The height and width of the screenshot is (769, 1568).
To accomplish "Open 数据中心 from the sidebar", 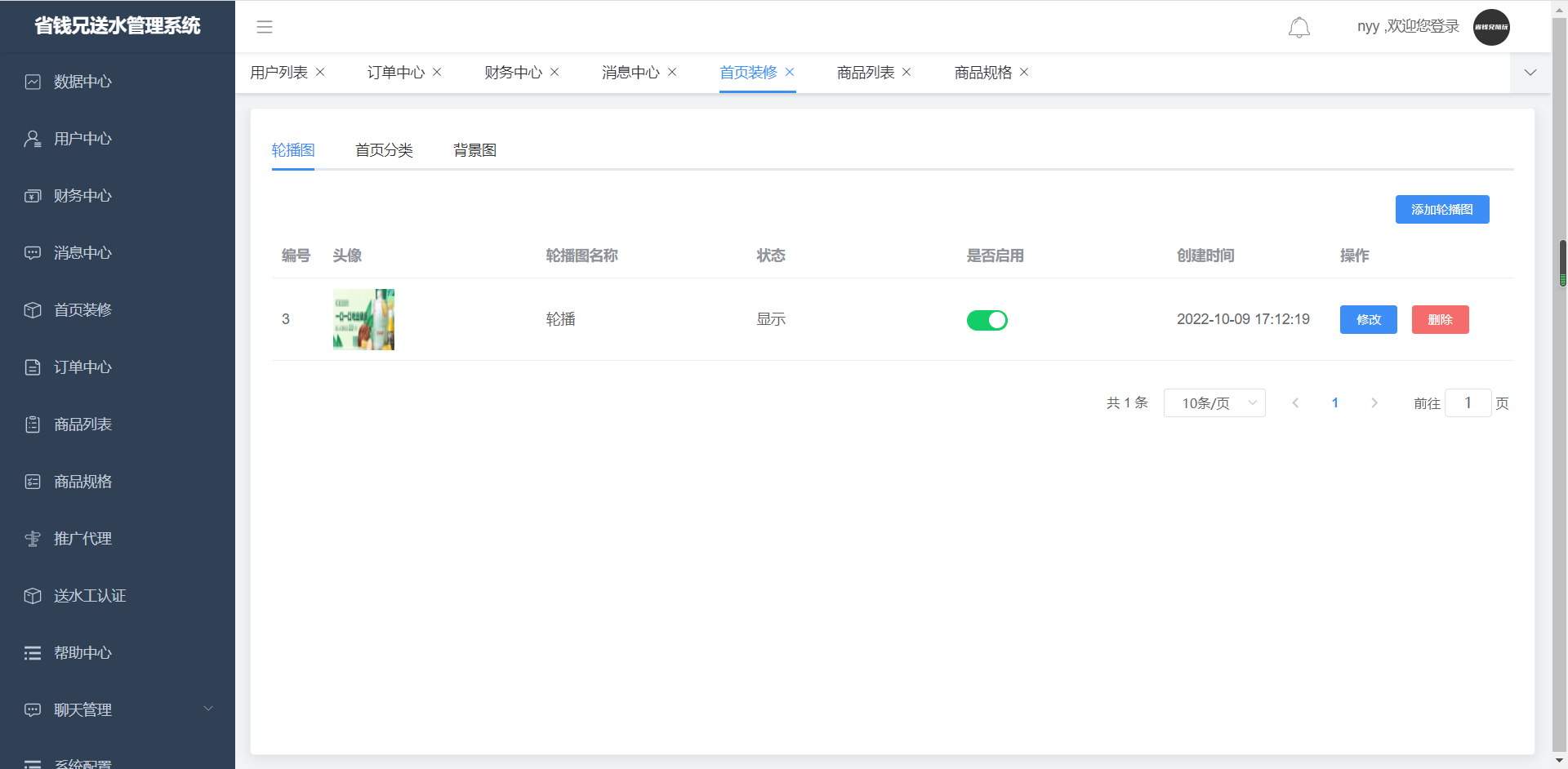I will (82, 82).
